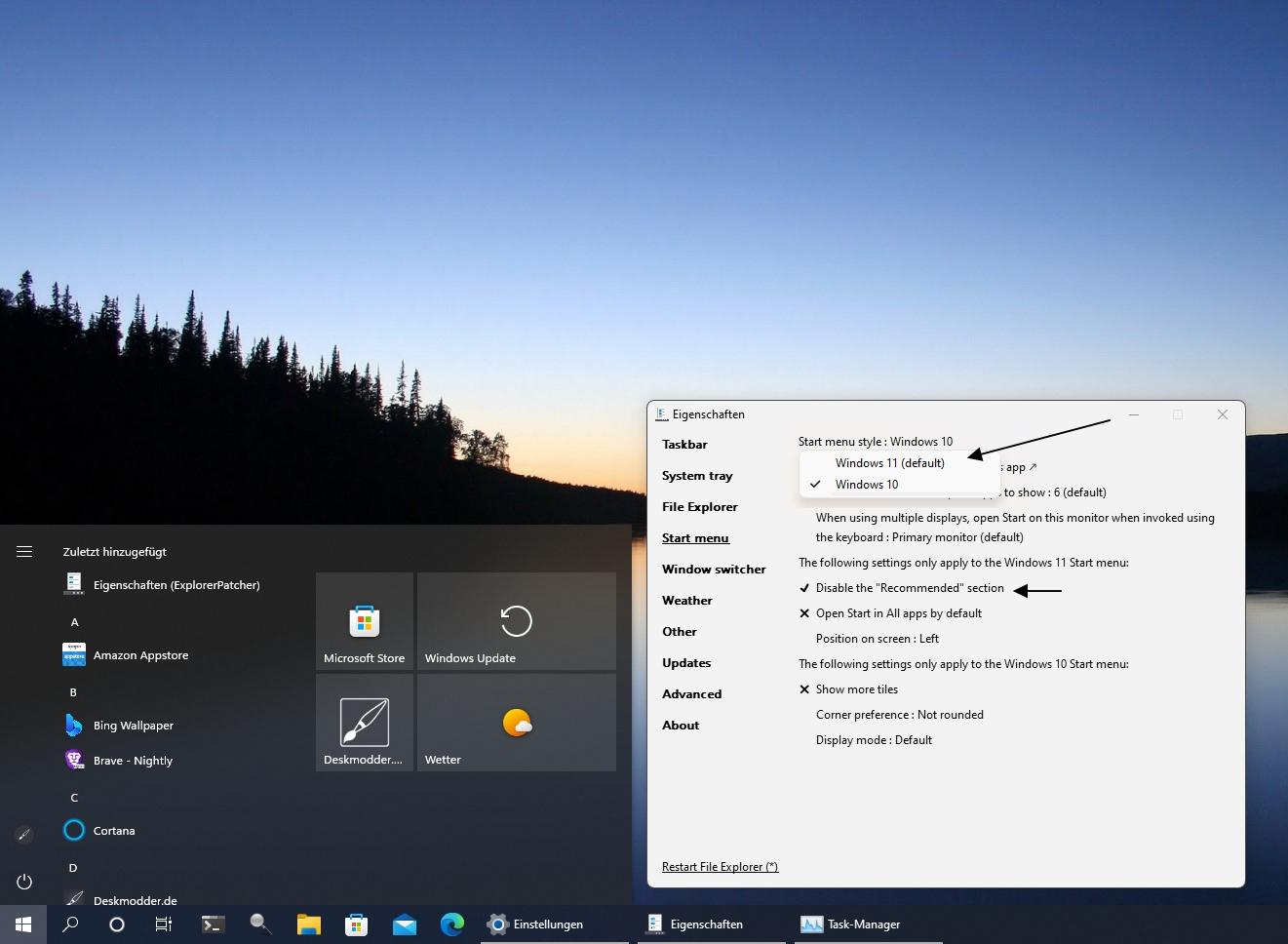Jump to letter B group header
The width and height of the screenshot is (1288, 944).
coord(73,692)
